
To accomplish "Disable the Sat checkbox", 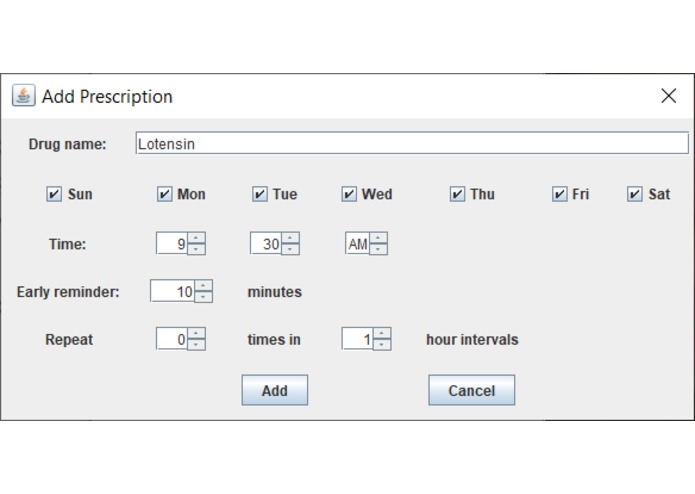I will coord(635,194).
